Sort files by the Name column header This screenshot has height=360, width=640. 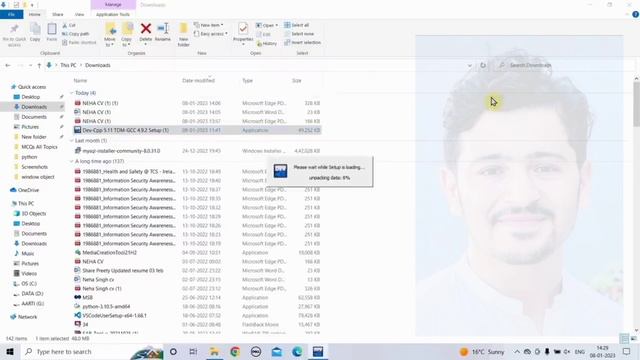(80, 80)
